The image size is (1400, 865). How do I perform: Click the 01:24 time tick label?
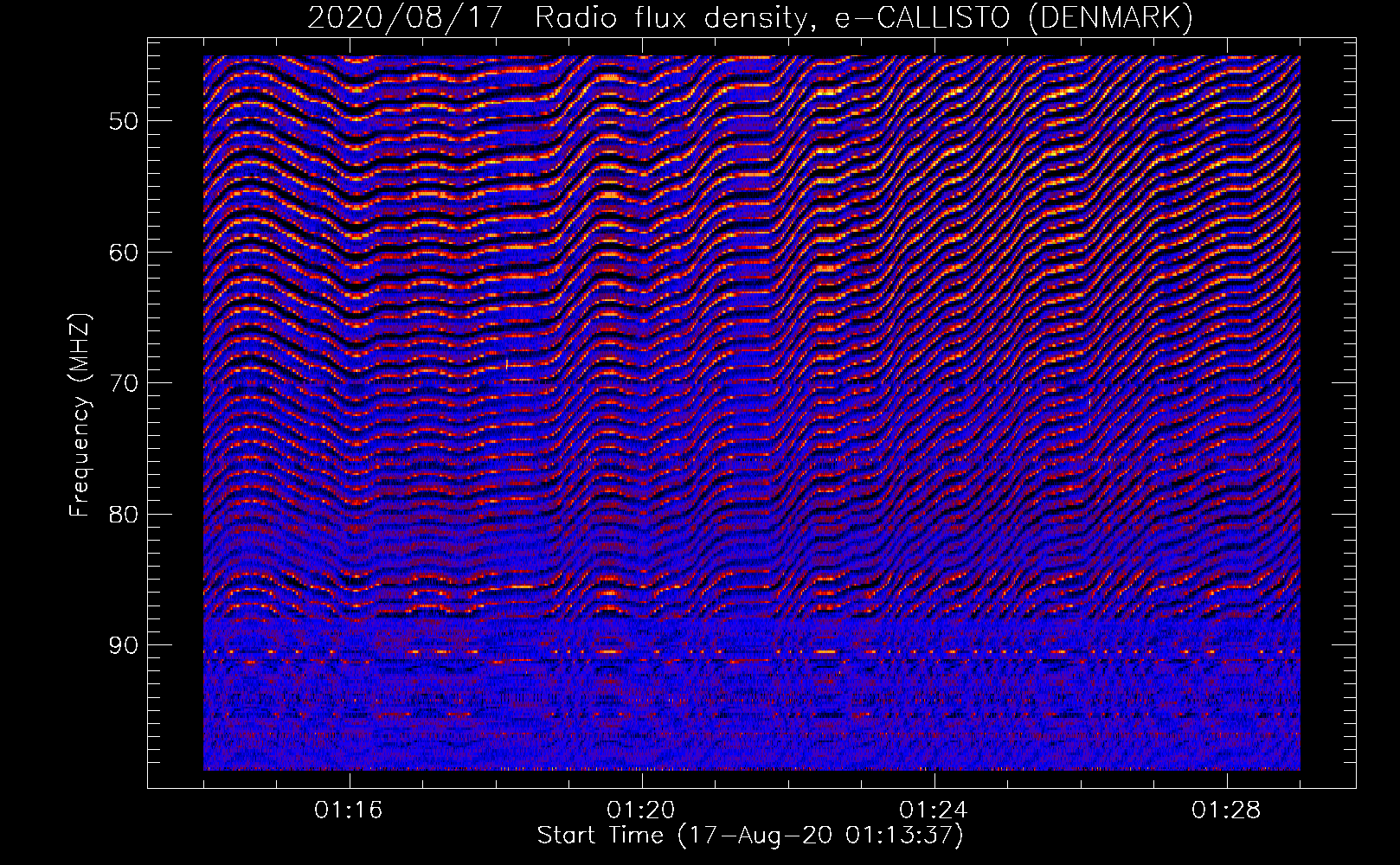934,811
